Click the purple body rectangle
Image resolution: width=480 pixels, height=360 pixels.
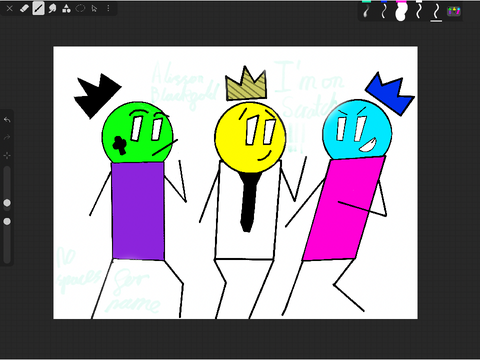[x=138, y=211]
